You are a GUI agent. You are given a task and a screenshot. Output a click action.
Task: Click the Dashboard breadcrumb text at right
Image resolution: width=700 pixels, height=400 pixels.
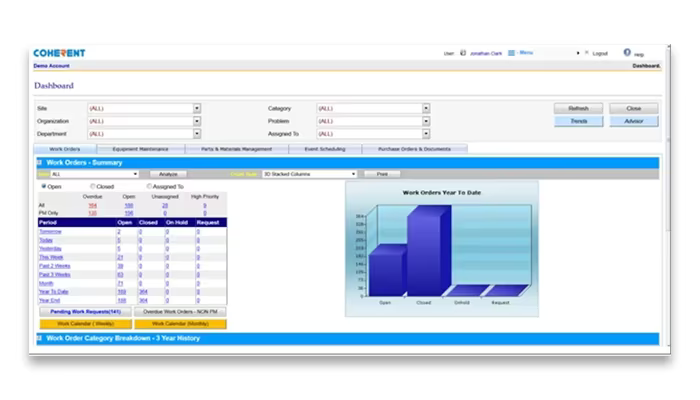coord(646,66)
